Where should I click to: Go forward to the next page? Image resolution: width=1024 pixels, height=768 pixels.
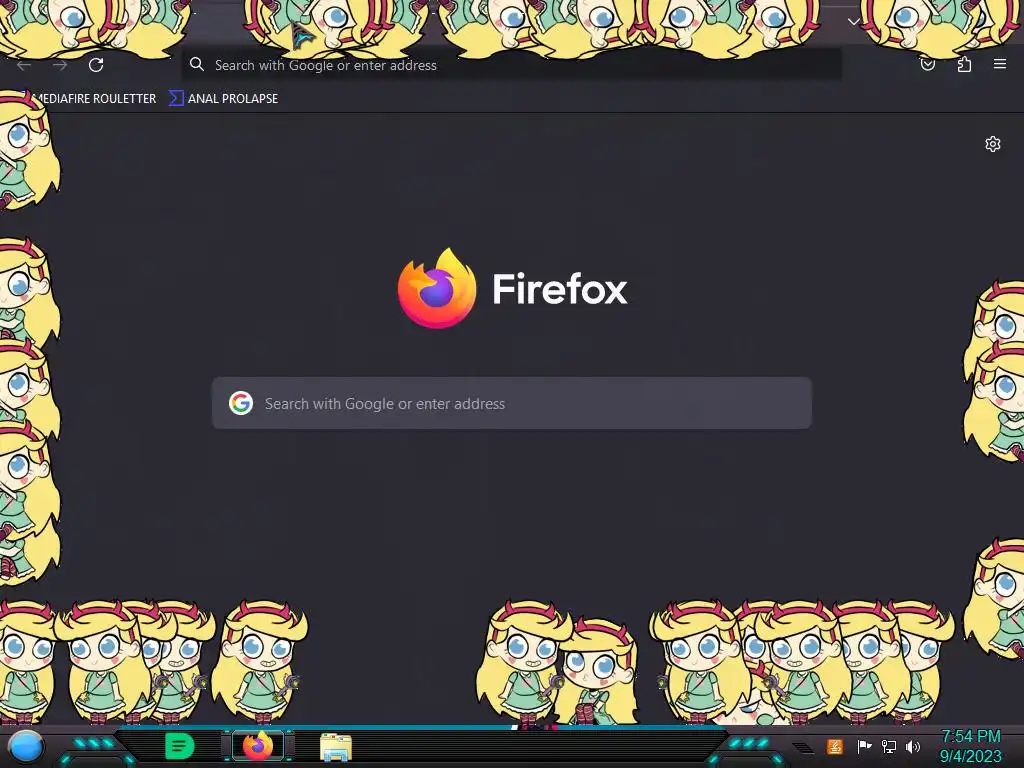click(x=60, y=65)
